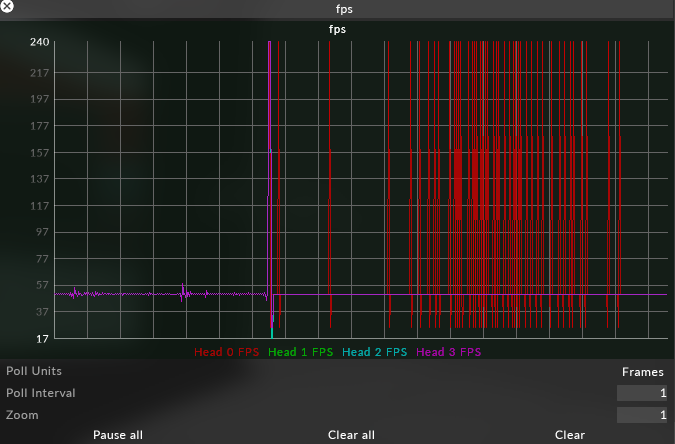This screenshot has height=444, width=675.
Task: Click the 117 y-axis label
Action: [40, 206]
